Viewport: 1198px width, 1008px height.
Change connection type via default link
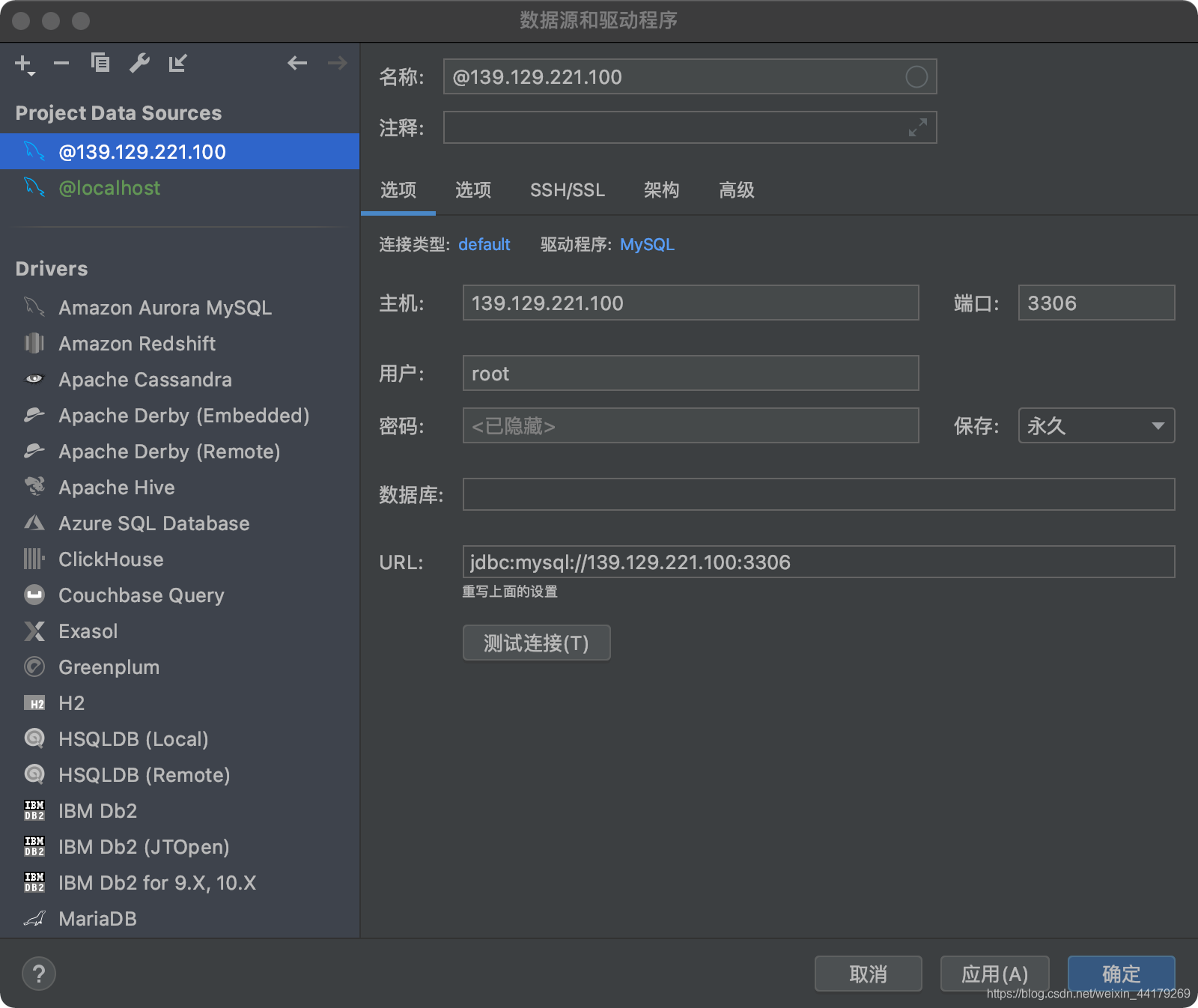click(484, 244)
